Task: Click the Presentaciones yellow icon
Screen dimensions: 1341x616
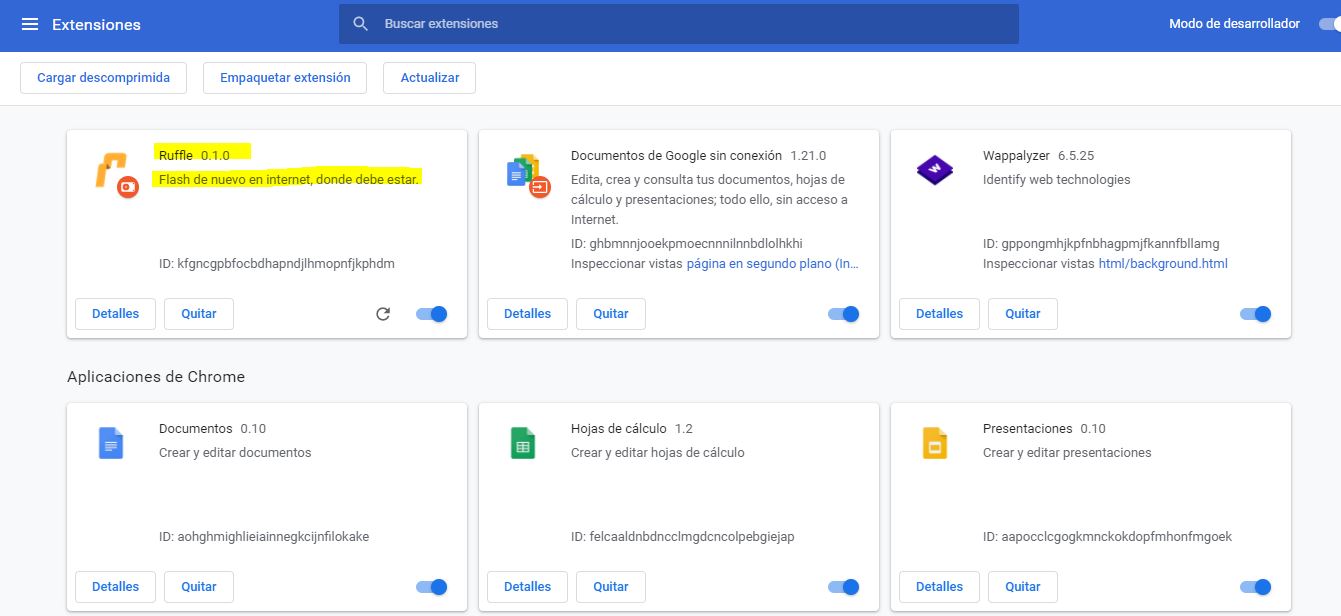Action: click(x=935, y=443)
